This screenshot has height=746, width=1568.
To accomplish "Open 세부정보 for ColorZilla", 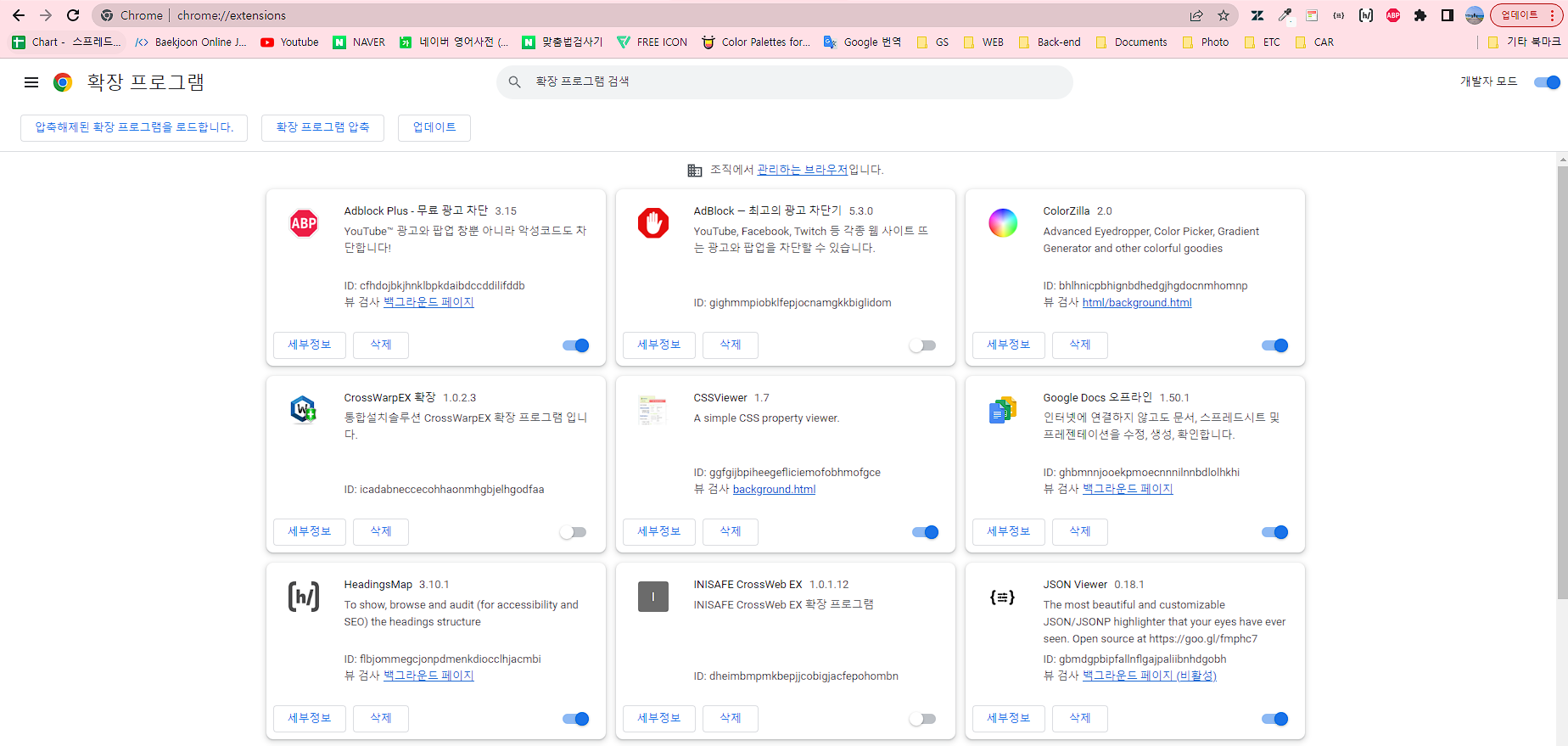I will [1008, 345].
